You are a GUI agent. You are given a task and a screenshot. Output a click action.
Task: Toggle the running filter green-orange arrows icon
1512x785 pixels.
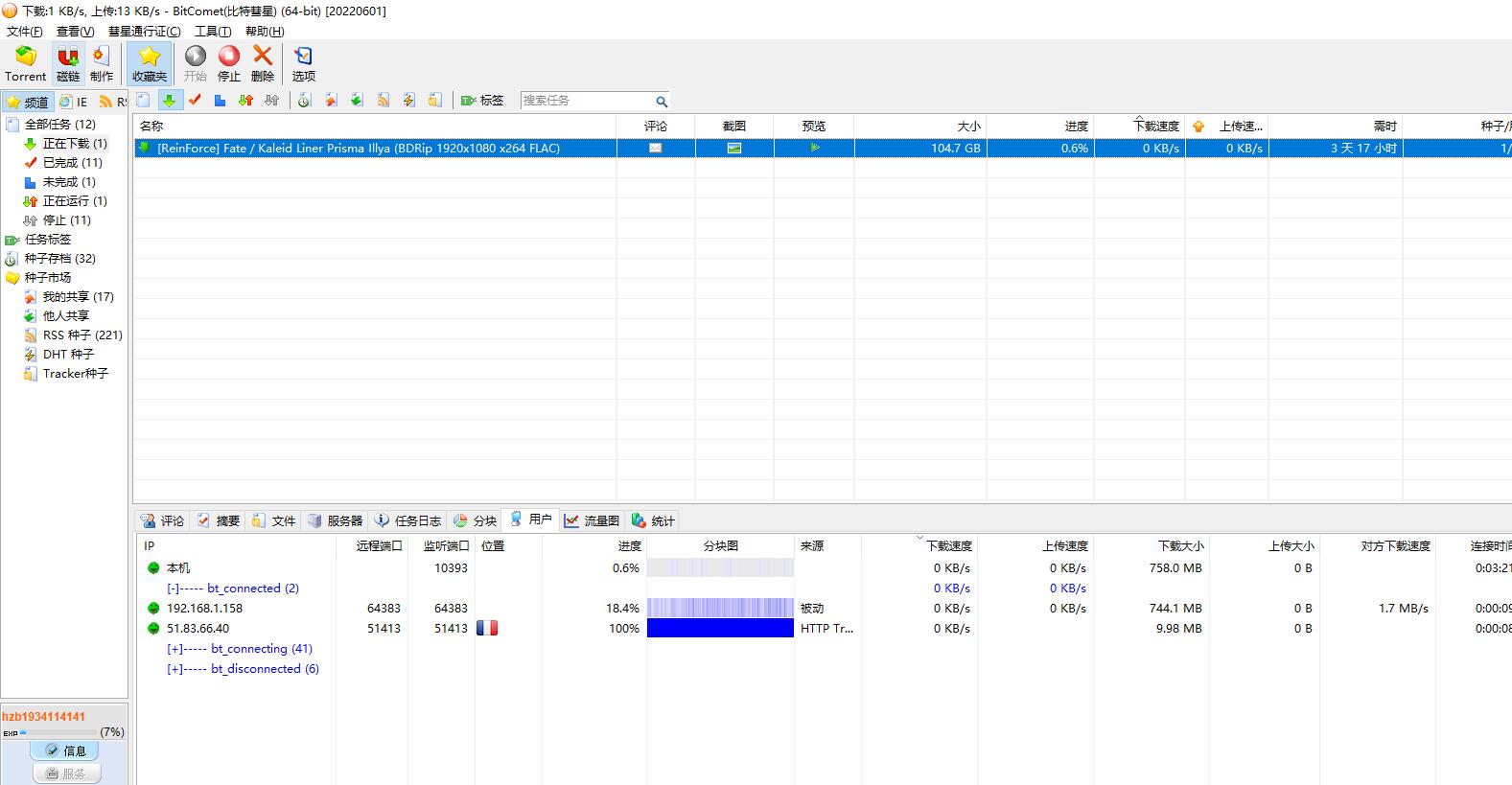(x=245, y=101)
